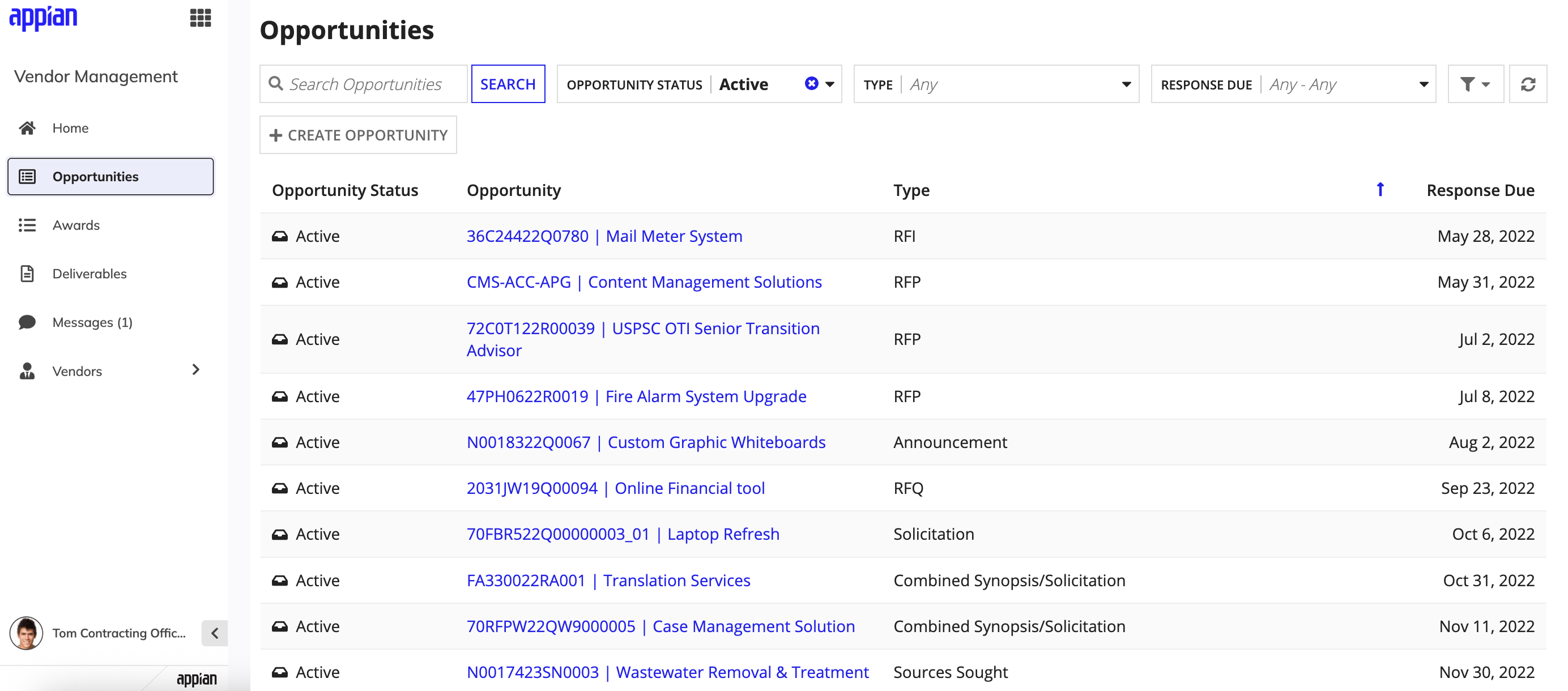The width and height of the screenshot is (1568, 691).
Task: Click Tom Contracting Officer's avatar
Action: (x=26, y=633)
